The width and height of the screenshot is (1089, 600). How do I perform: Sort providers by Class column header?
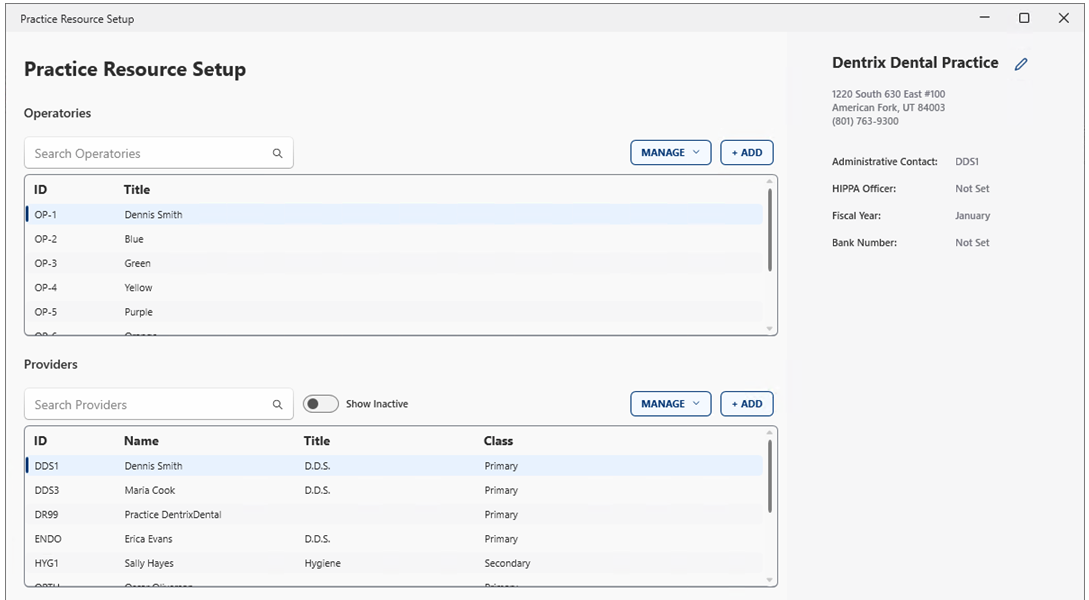pyautogui.click(x=498, y=441)
